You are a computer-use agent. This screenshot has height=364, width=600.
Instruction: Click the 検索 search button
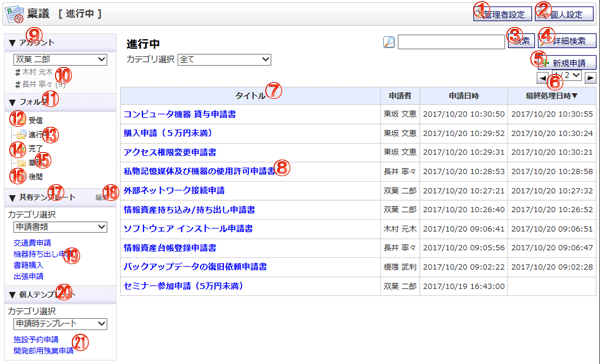521,41
